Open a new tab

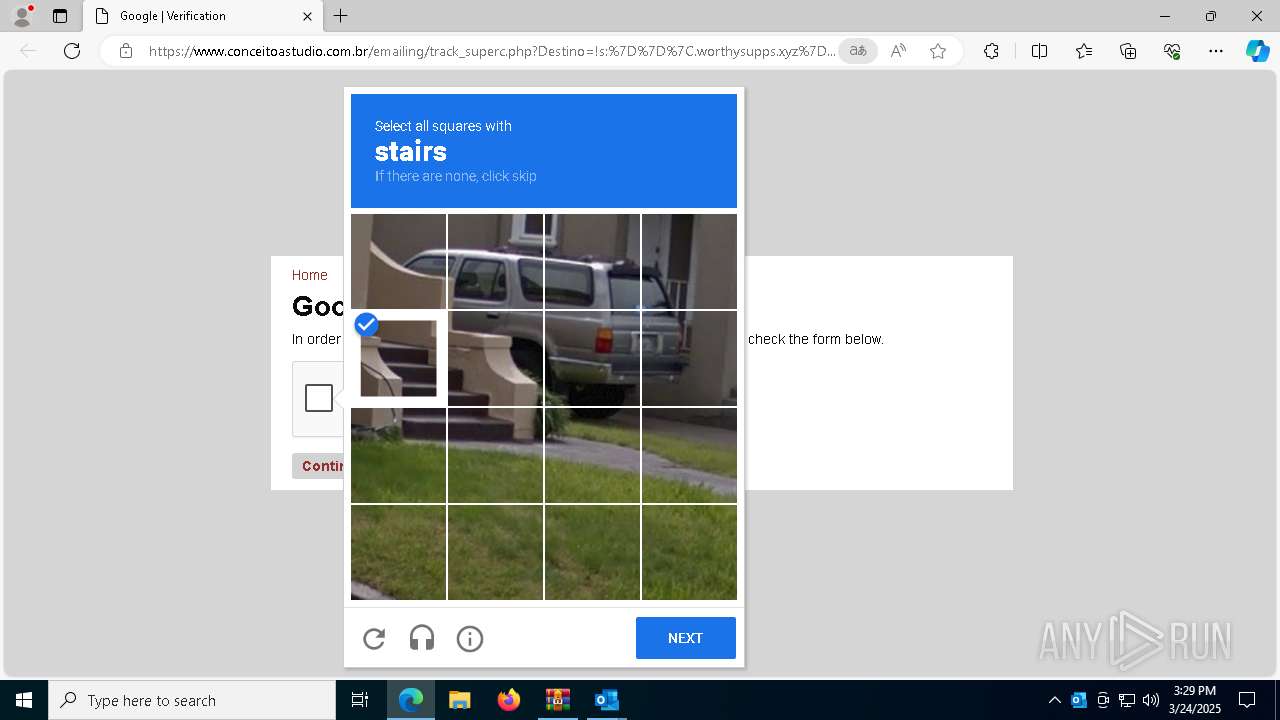point(341,16)
